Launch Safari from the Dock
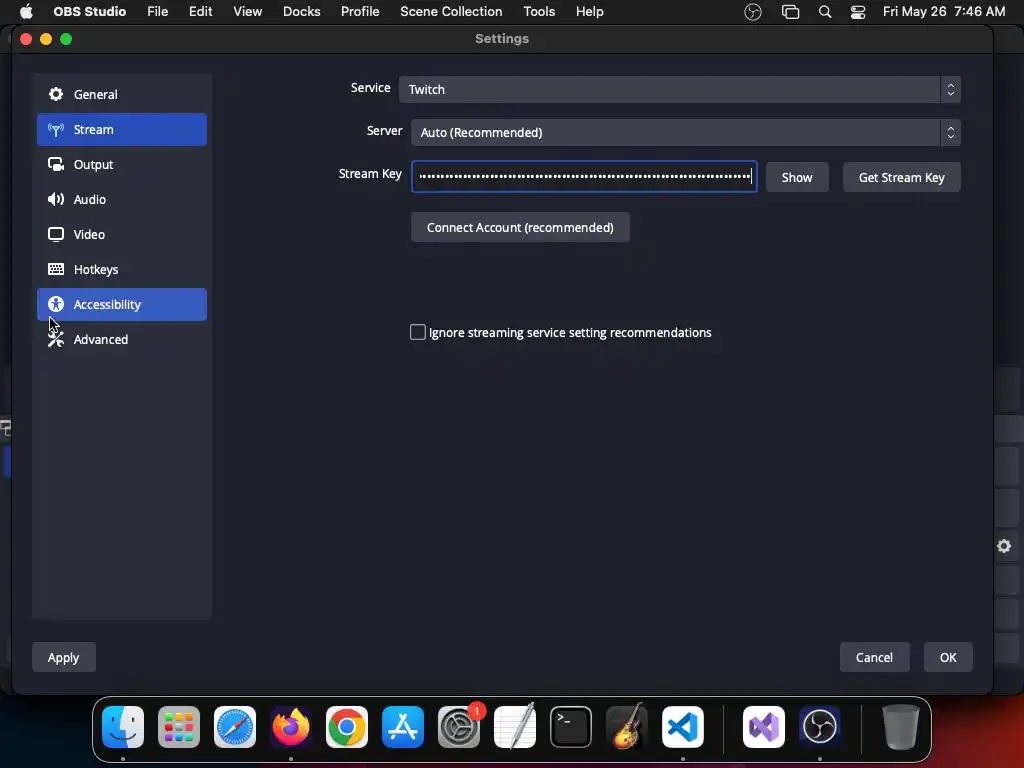 click(235, 727)
